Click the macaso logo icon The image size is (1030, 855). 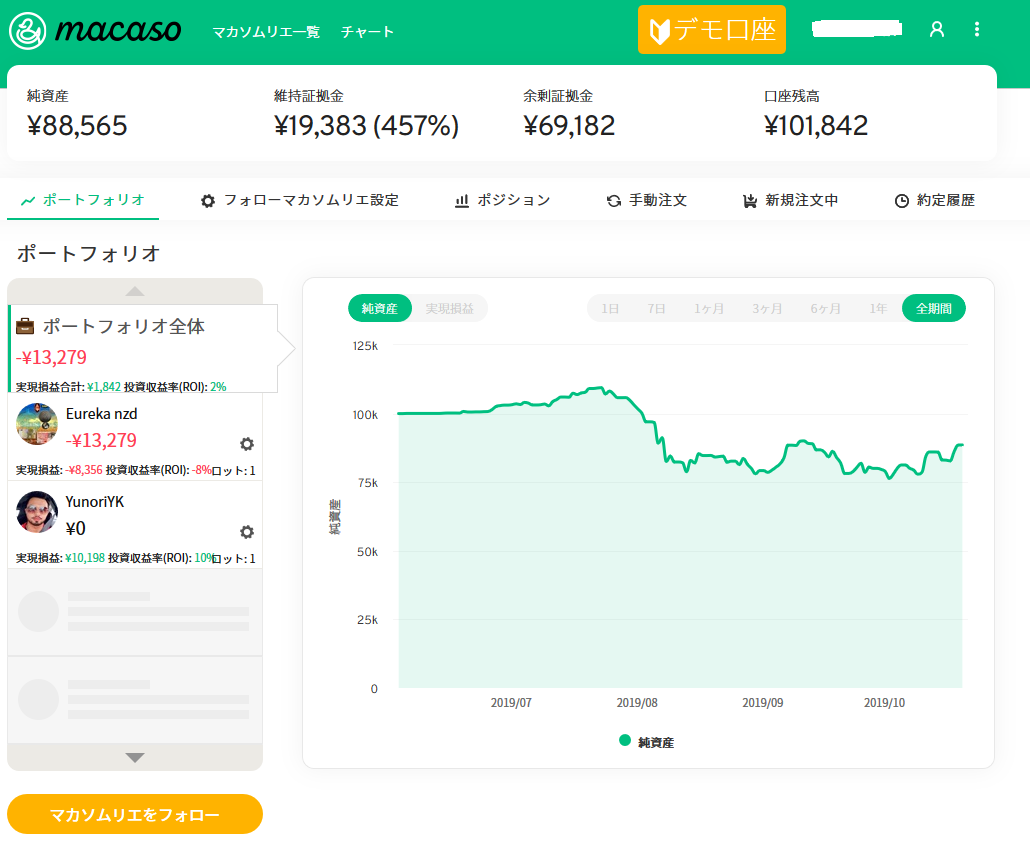27,31
